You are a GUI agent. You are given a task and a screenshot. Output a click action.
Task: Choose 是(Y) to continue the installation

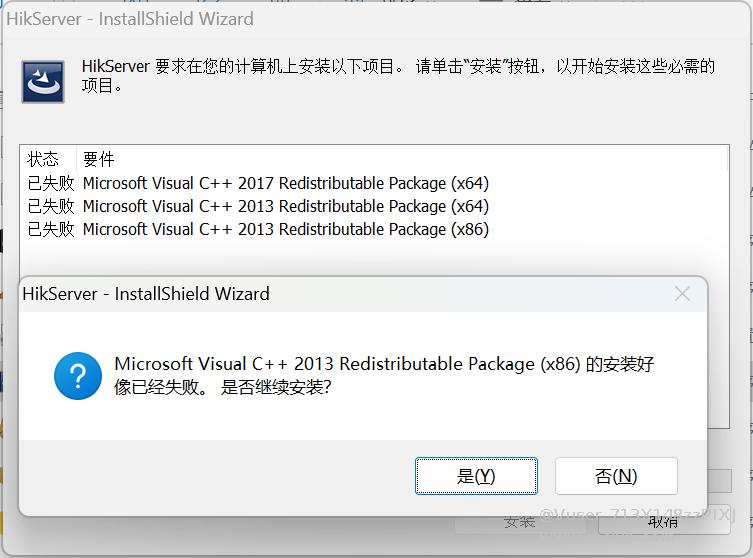click(x=476, y=476)
